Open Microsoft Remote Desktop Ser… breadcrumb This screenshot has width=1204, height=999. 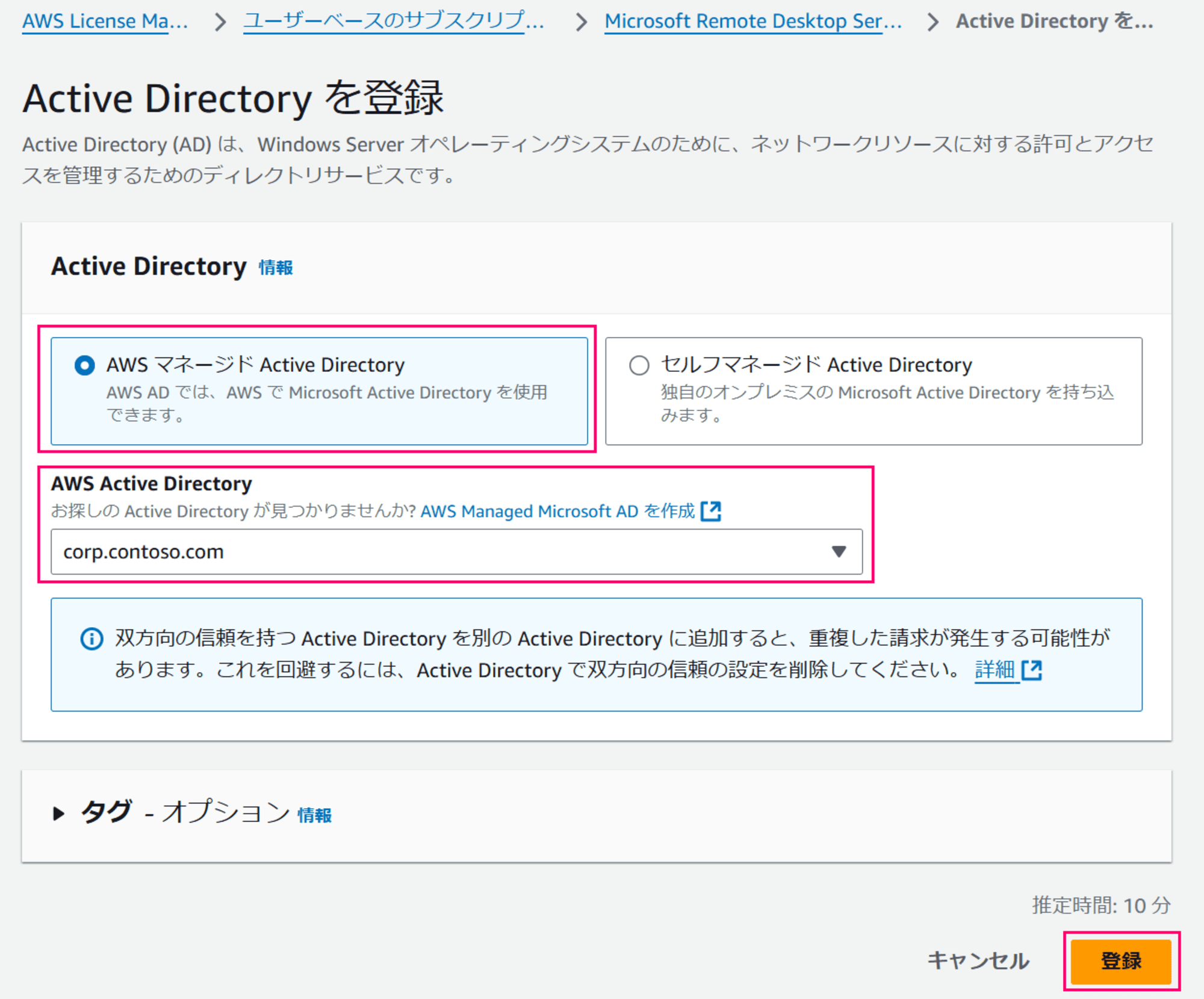pyautogui.click(x=753, y=21)
